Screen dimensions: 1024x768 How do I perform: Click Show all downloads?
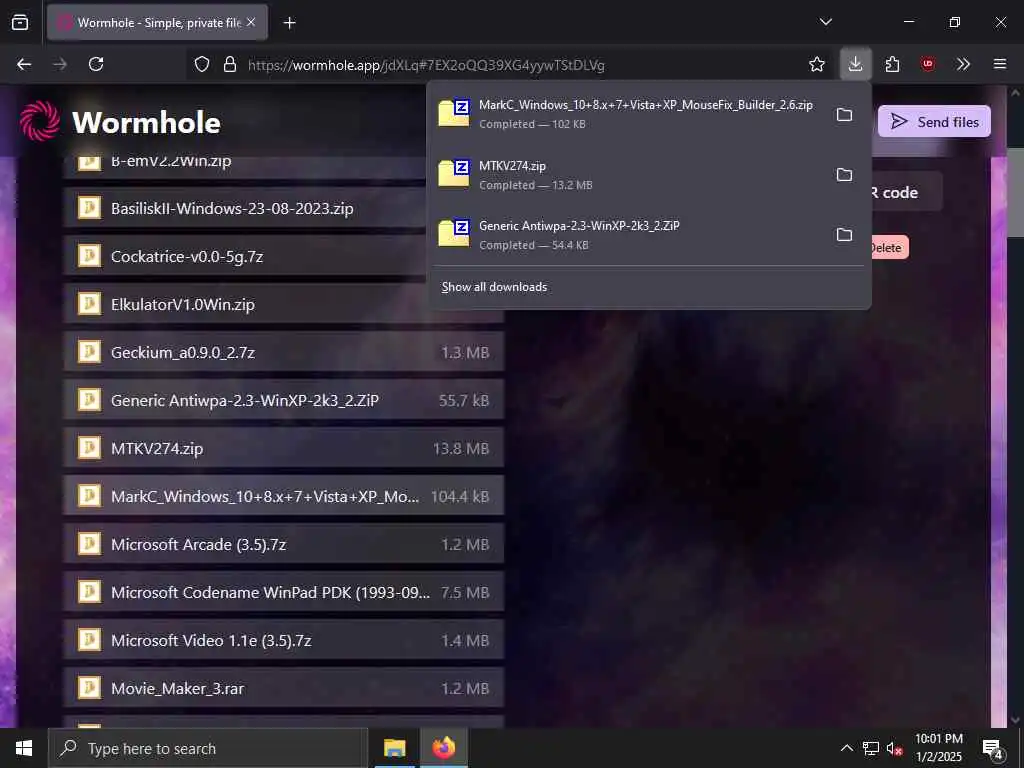pos(494,287)
